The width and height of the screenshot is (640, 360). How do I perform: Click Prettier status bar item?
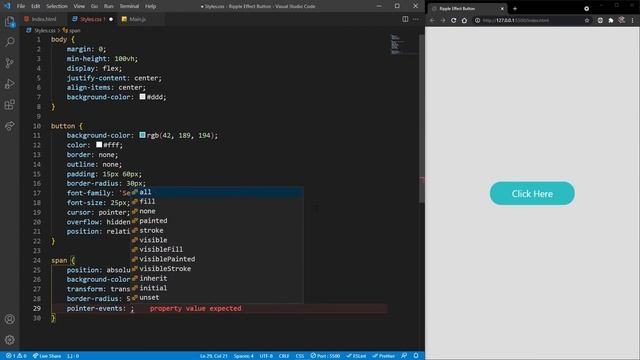(x=383, y=356)
